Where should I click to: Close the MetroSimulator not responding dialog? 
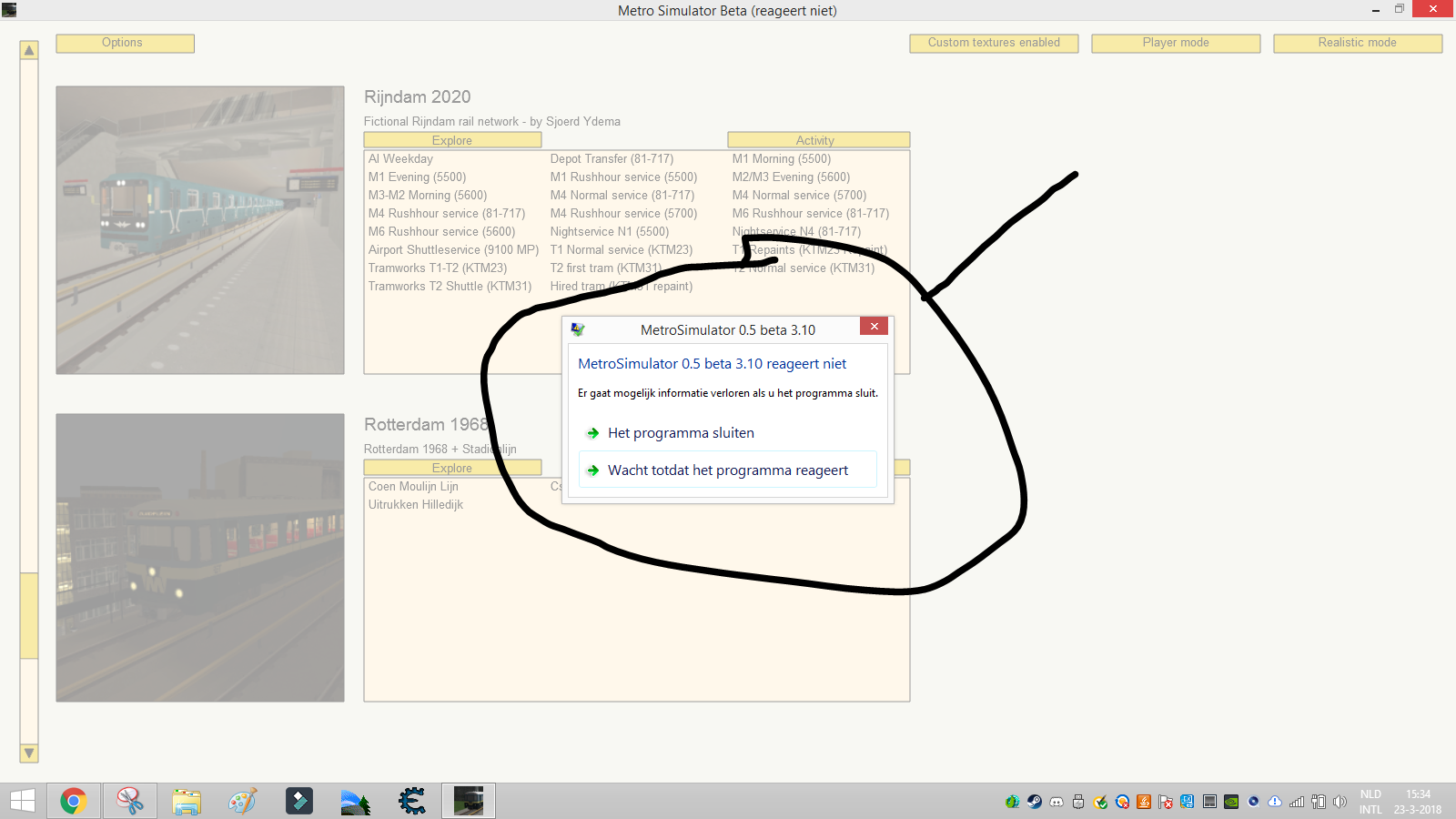pos(874,326)
